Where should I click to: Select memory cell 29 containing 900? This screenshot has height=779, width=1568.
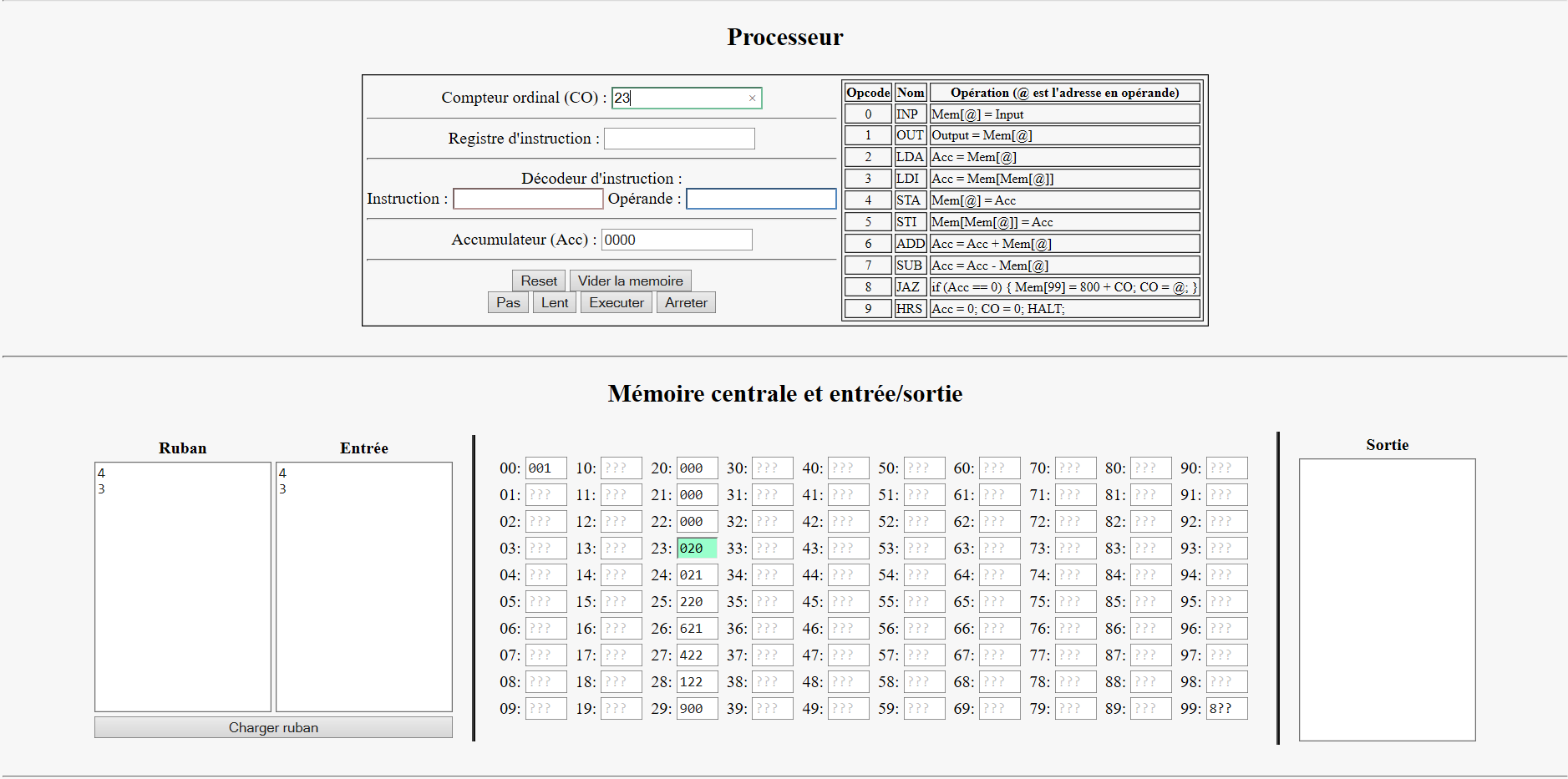[x=697, y=709]
